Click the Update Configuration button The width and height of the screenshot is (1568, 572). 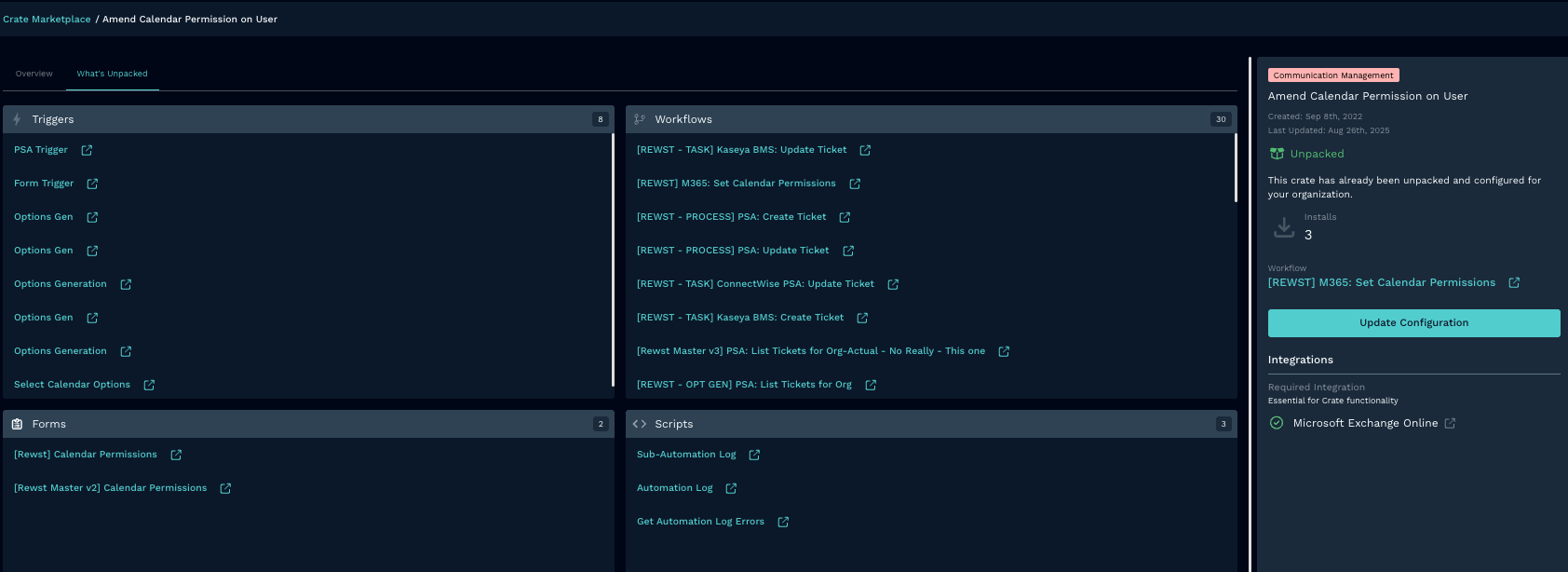(x=1413, y=323)
